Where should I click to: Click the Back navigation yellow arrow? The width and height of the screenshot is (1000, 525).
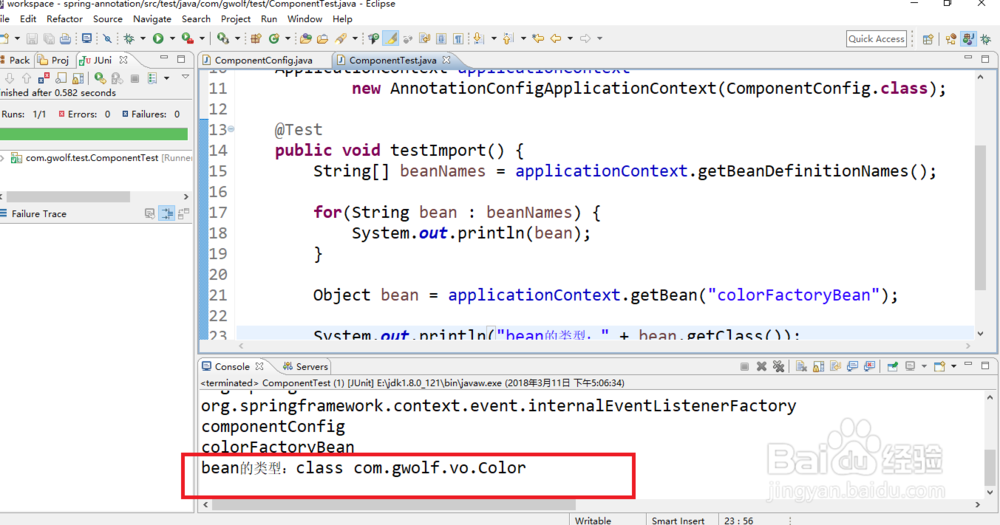point(555,39)
